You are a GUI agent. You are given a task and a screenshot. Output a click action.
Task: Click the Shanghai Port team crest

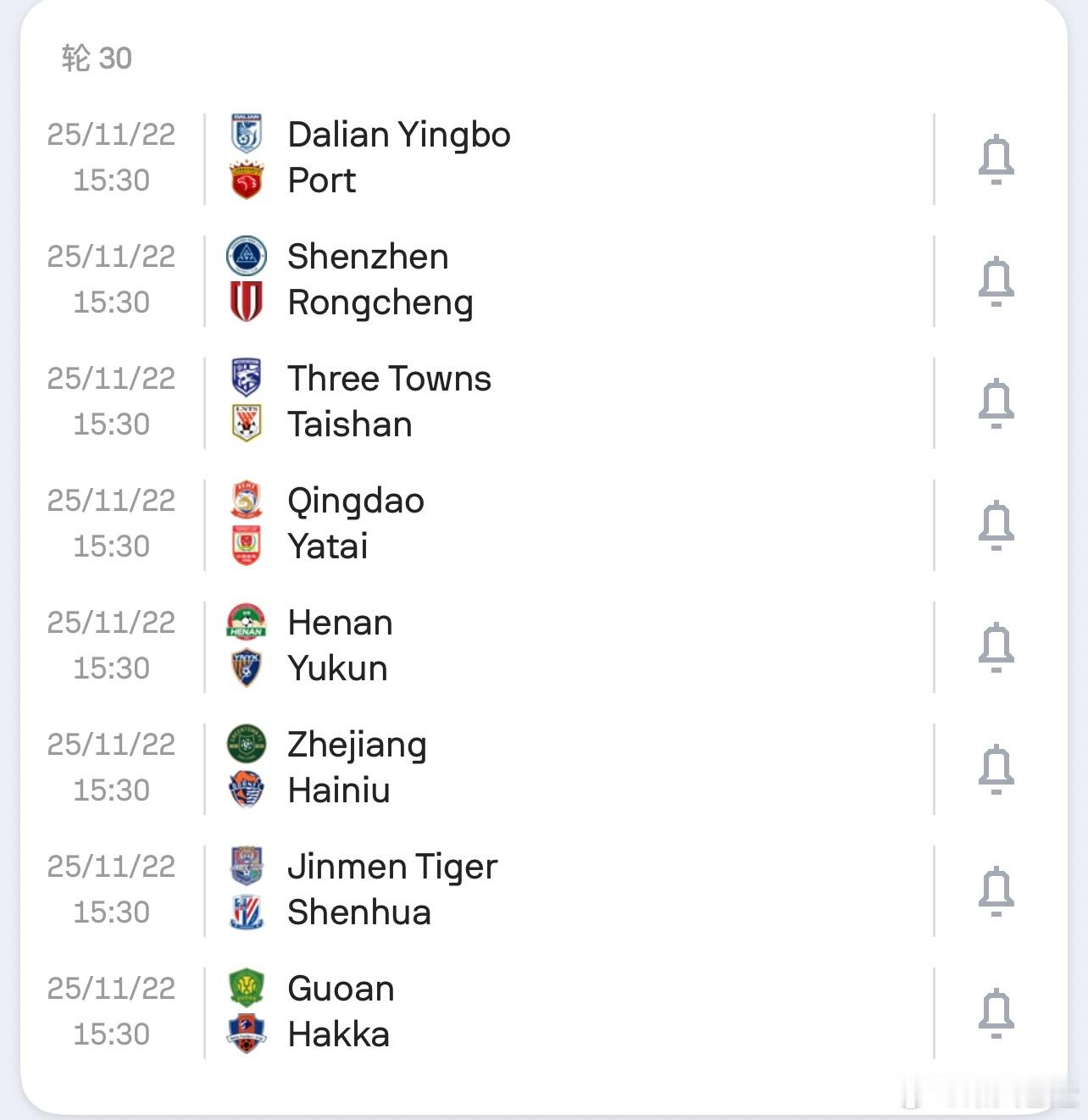click(x=247, y=180)
